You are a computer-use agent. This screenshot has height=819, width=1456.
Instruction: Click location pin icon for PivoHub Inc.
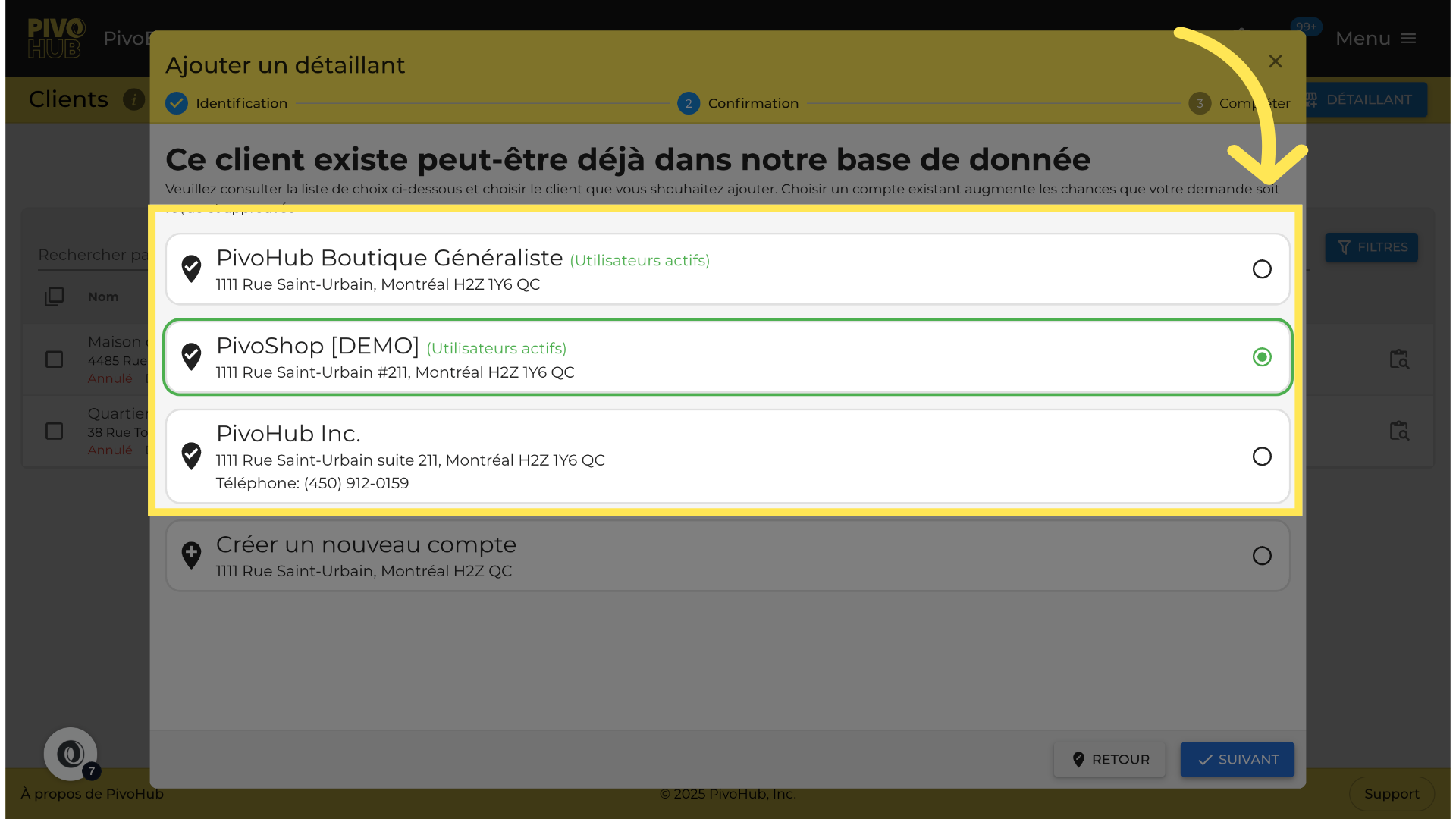coord(191,456)
